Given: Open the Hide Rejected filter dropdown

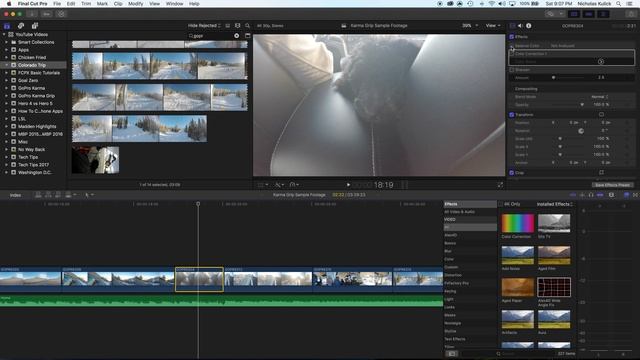Looking at the screenshot, I should click(204, 26).
